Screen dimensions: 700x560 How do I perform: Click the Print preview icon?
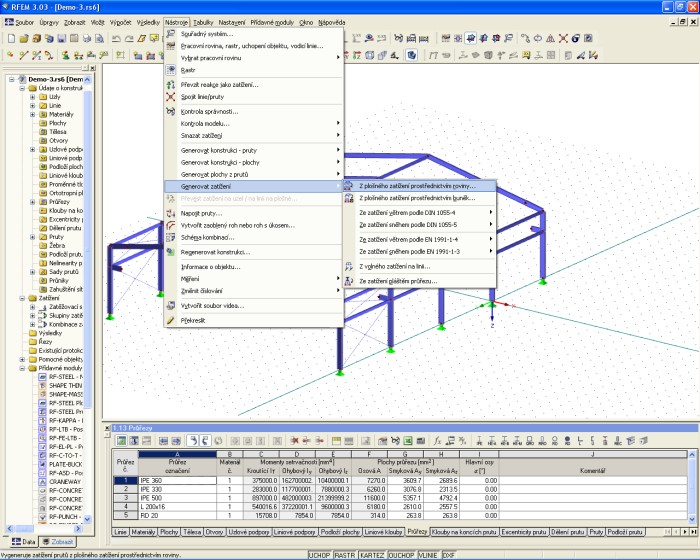(x=99, y=38)
